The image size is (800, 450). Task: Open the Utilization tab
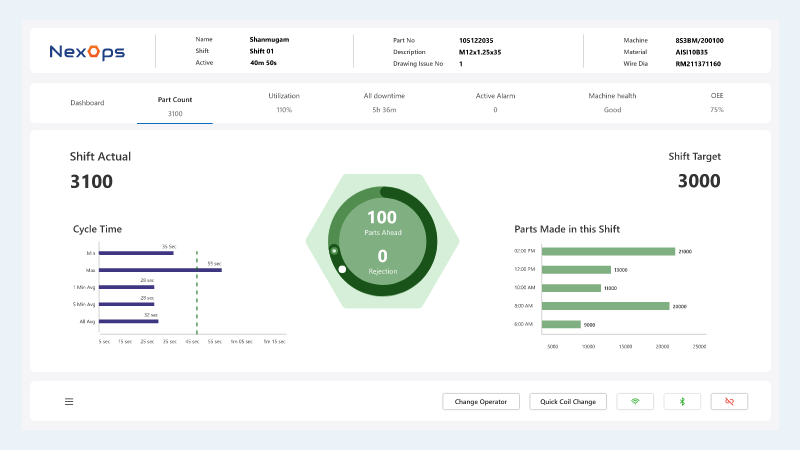[284, 103]
